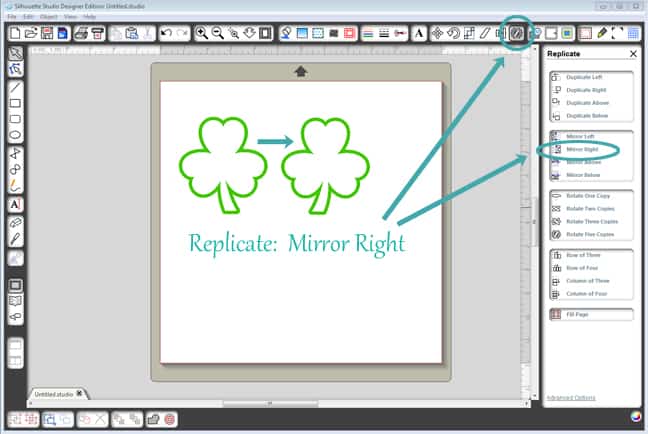Open the Advanced Options link
Image resolution: width=648 pixels, height=434 pixels.
573,398
